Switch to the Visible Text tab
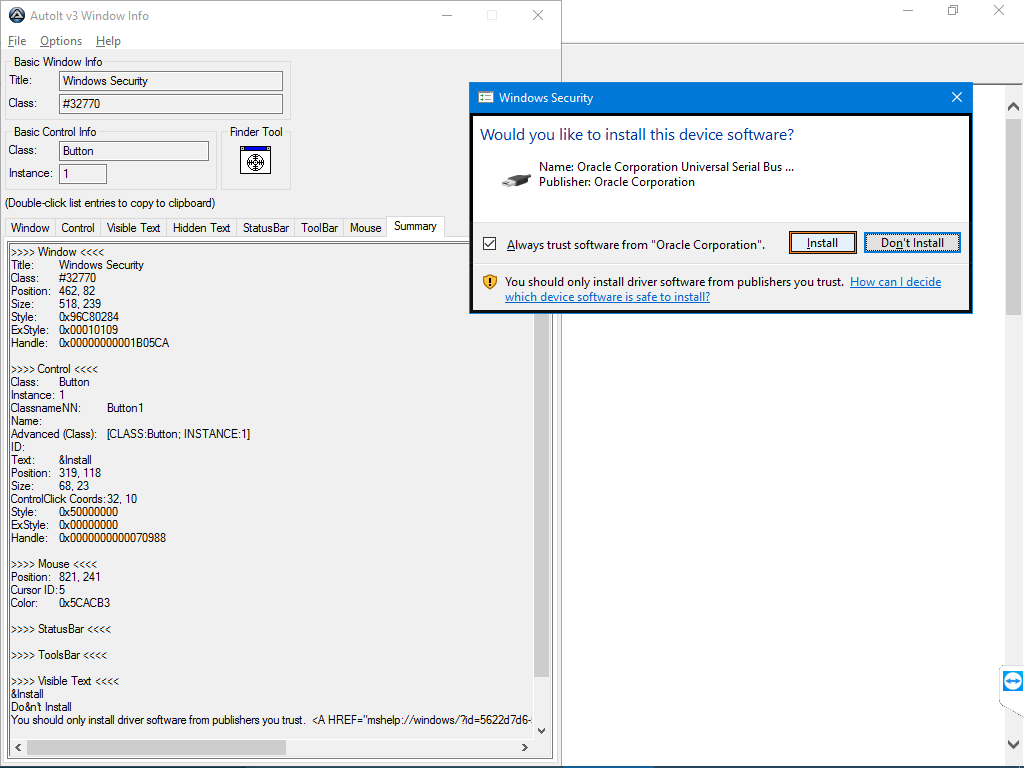This screenshot has width=1024, height=768. coord(133,228)
